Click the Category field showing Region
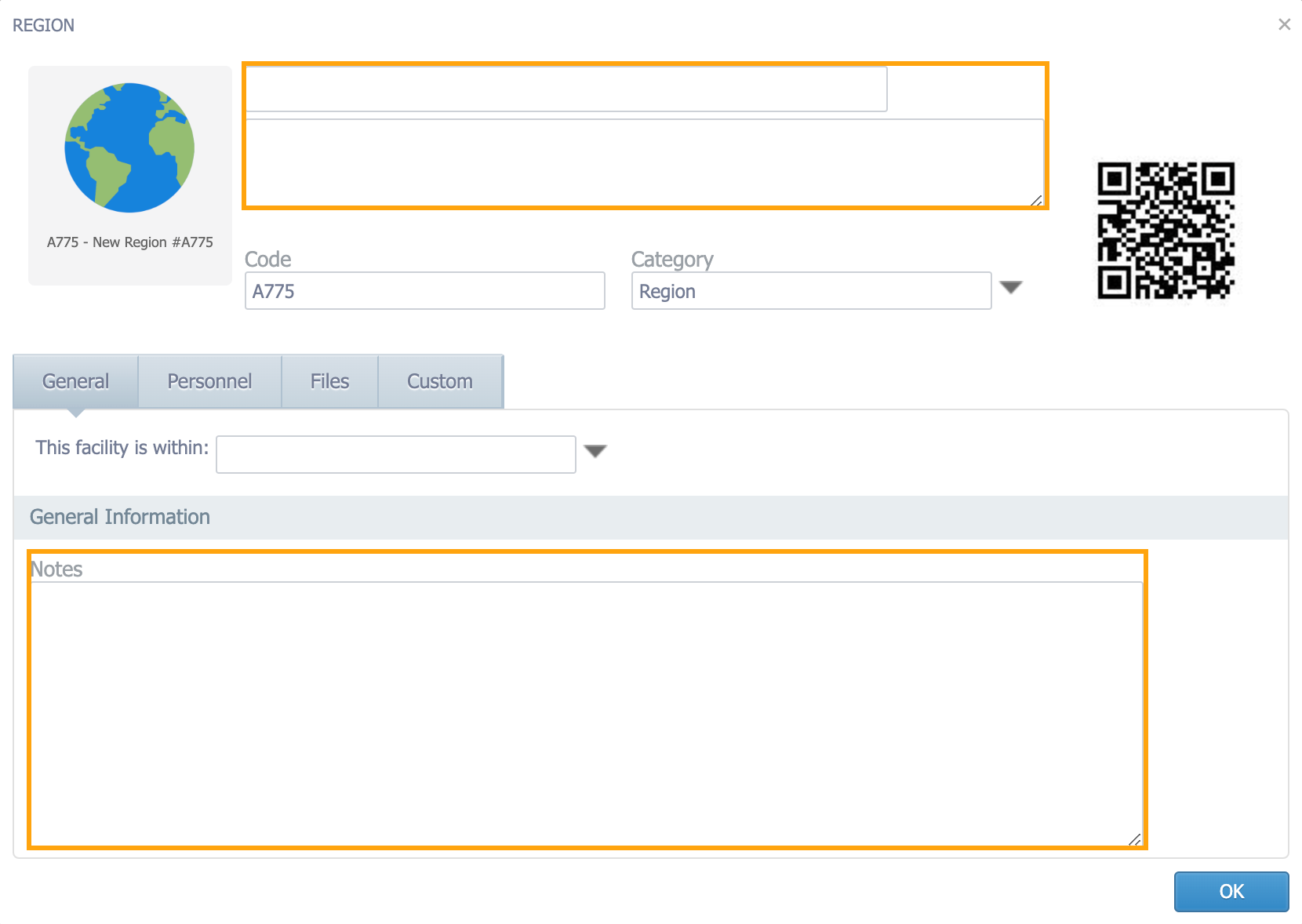This screenshot has width=1302, height=924. pyautogui.click(x=811, y=291)
